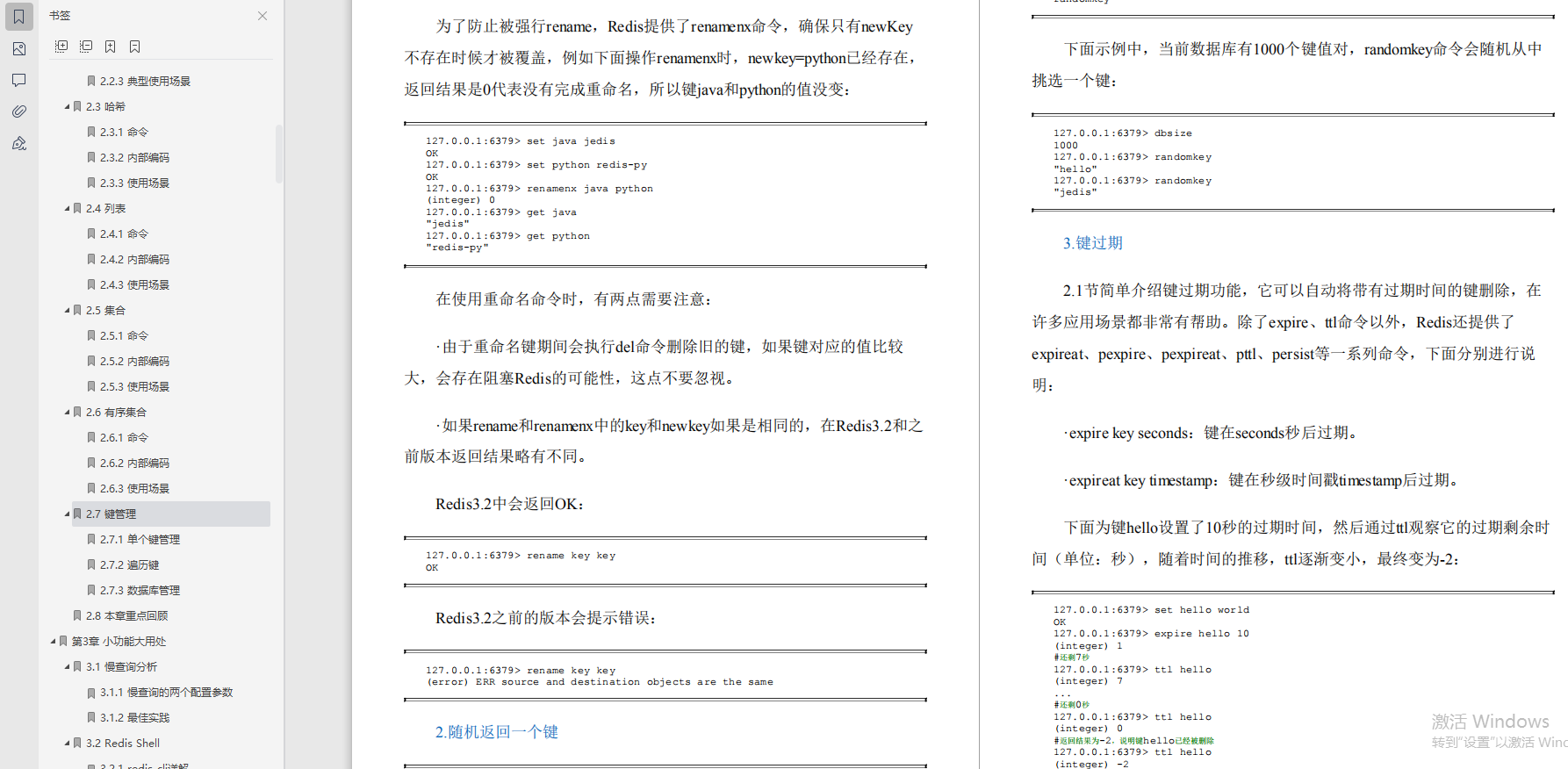Viewport: 1568px width, 769px height.
Task: Click code line 'set hello world'
Action: (1151, 610)
